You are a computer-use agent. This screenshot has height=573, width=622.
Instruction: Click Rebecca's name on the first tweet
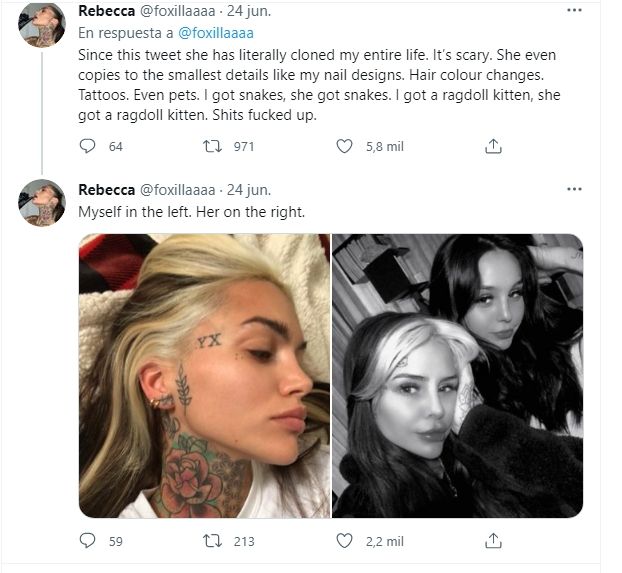pyautogui.click(x=106, y=11)
